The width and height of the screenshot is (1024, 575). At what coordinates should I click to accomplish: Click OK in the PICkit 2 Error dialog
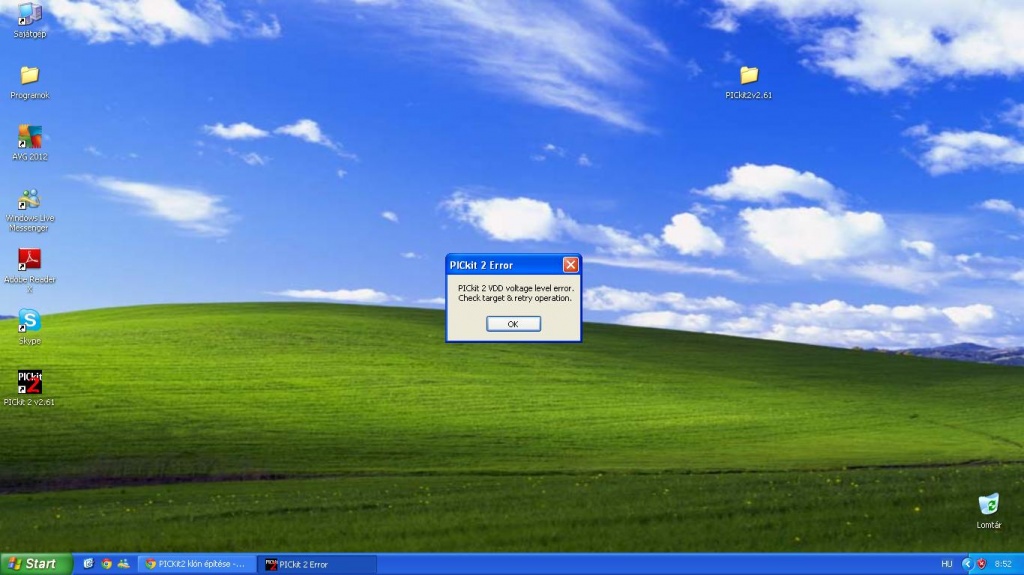click(x=513, y=324)
